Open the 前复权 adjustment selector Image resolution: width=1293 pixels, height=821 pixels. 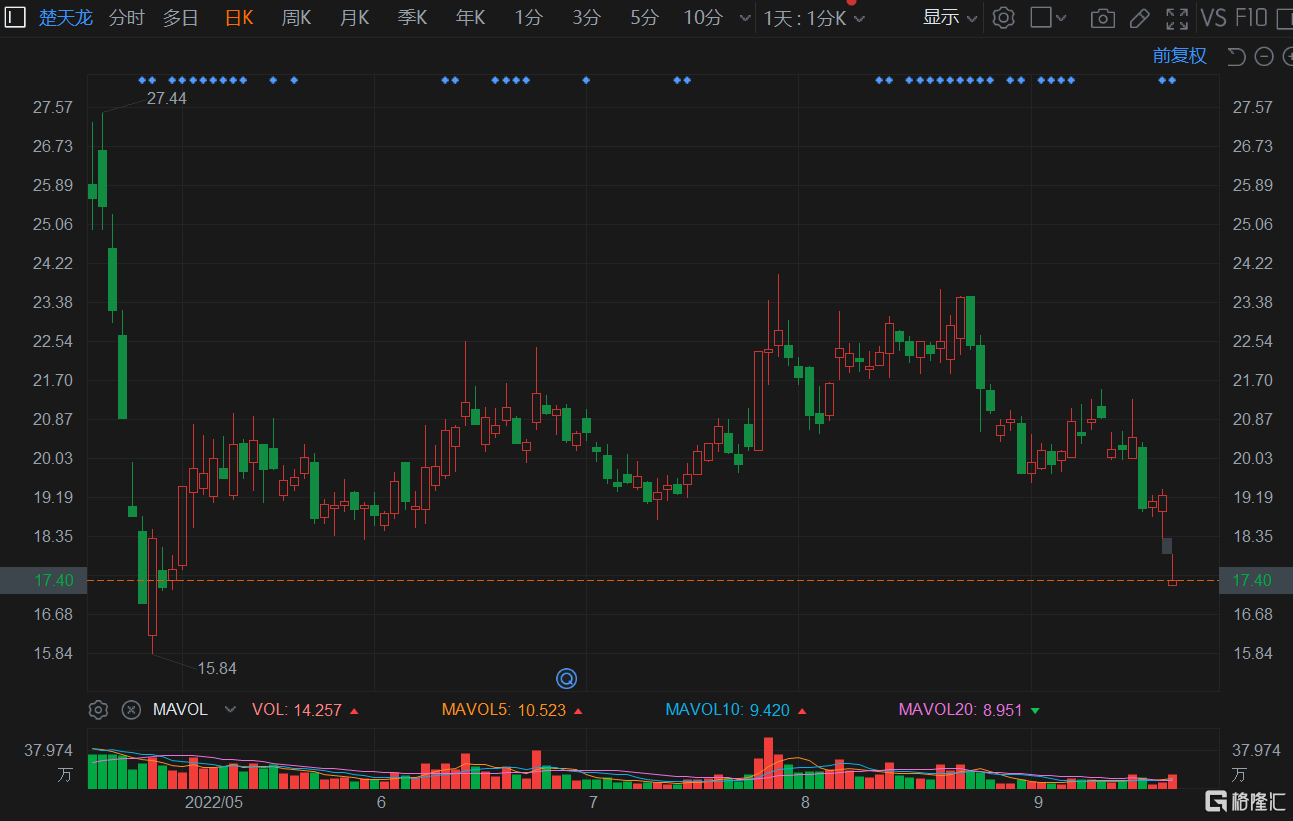tap(1180, 56)
